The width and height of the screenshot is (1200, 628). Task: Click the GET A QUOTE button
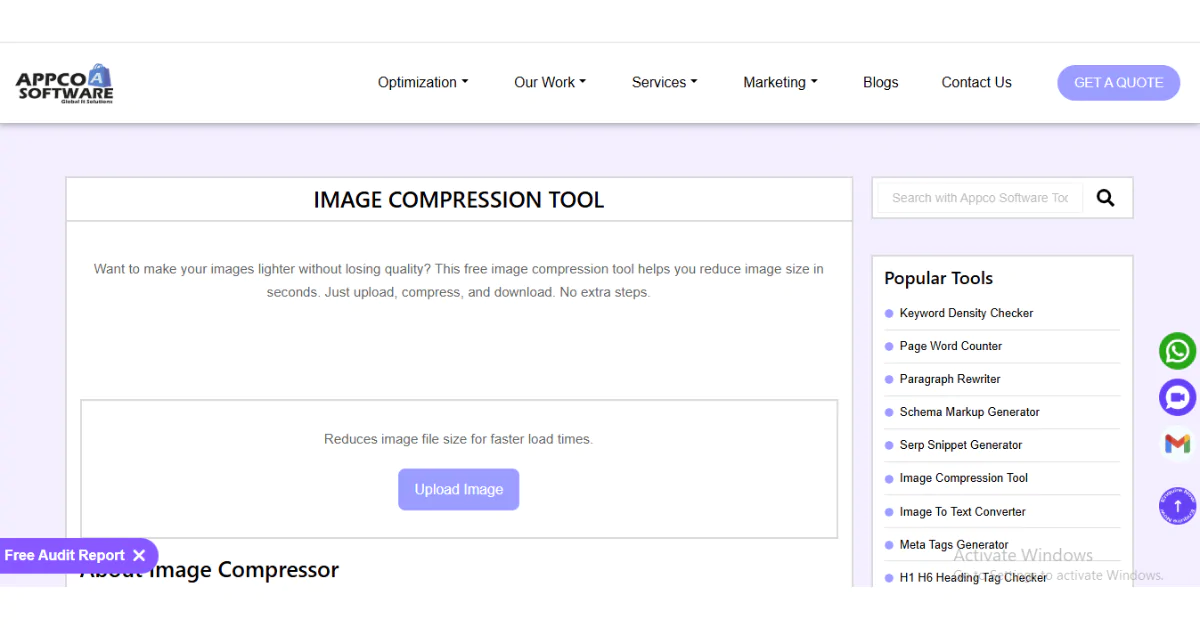pyautogui.click(x=1118, y=82)
